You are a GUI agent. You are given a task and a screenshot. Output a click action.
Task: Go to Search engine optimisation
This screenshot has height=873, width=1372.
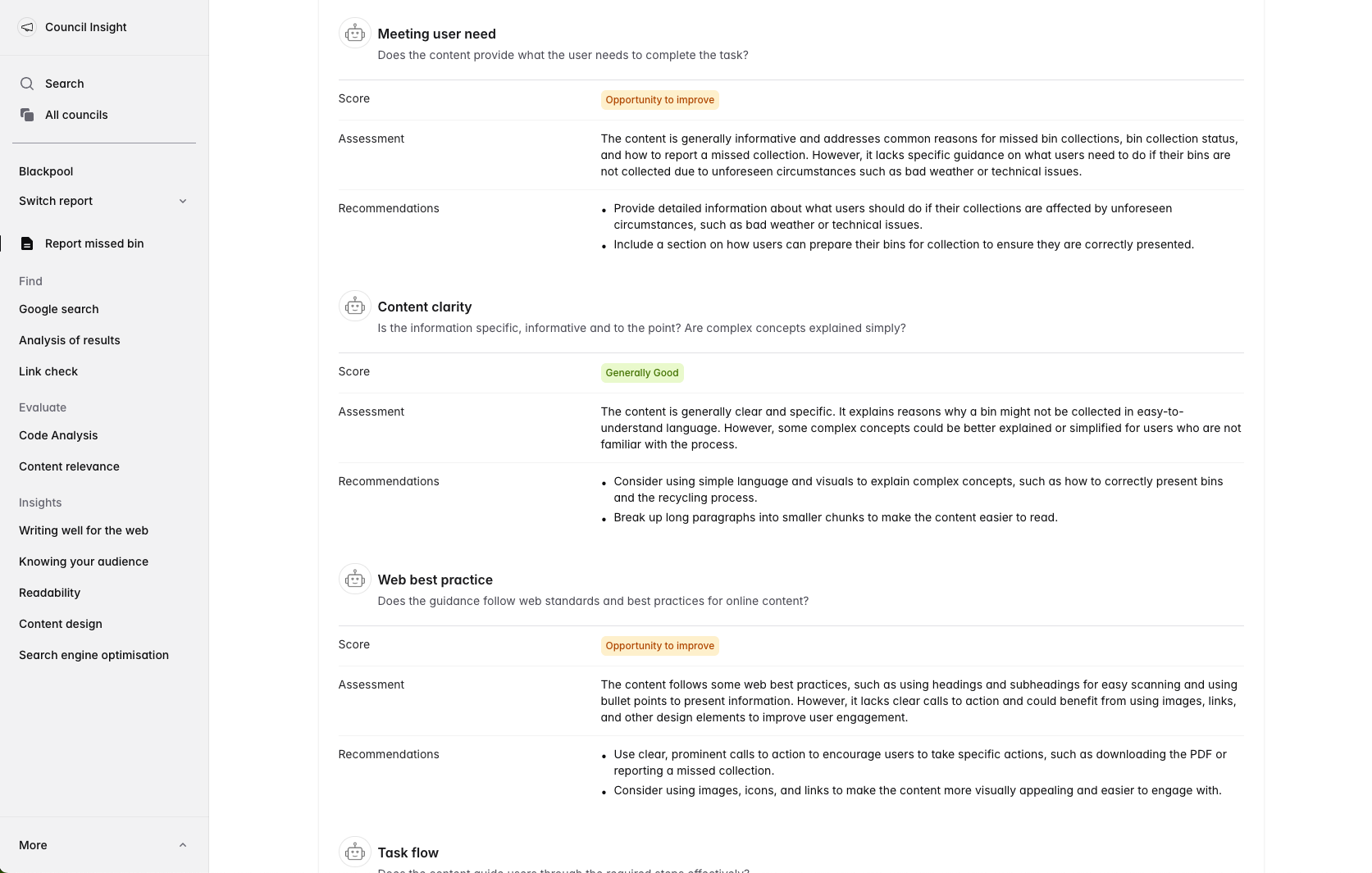[94, 655]
